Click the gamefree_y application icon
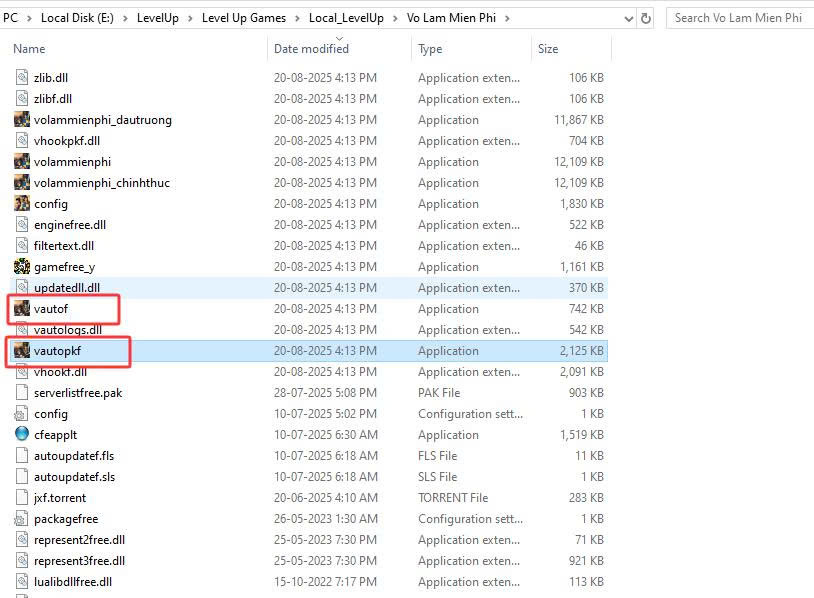 pyautogui.click(x=22, y=267)
